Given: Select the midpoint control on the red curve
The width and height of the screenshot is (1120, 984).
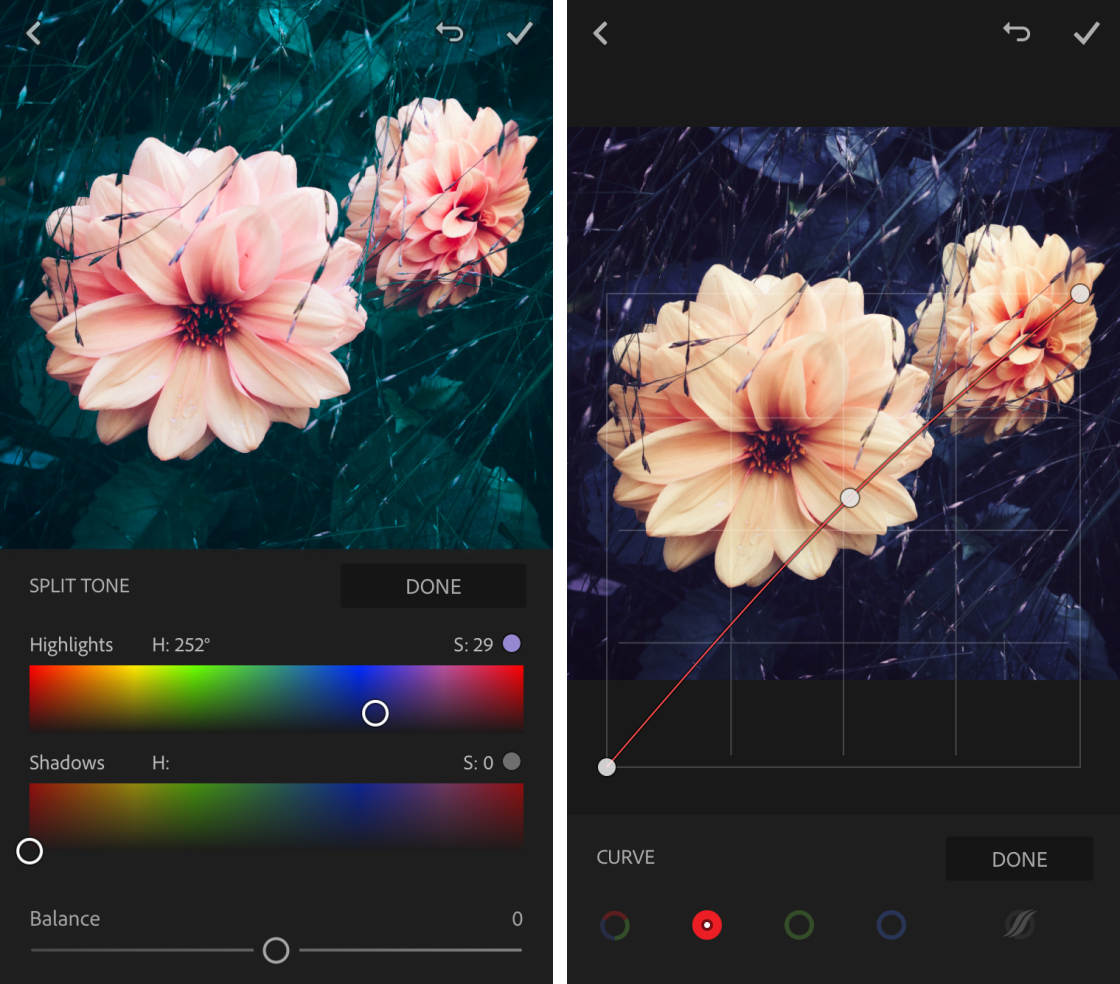Looking at the screenshot, I should (x=850, y=497).
